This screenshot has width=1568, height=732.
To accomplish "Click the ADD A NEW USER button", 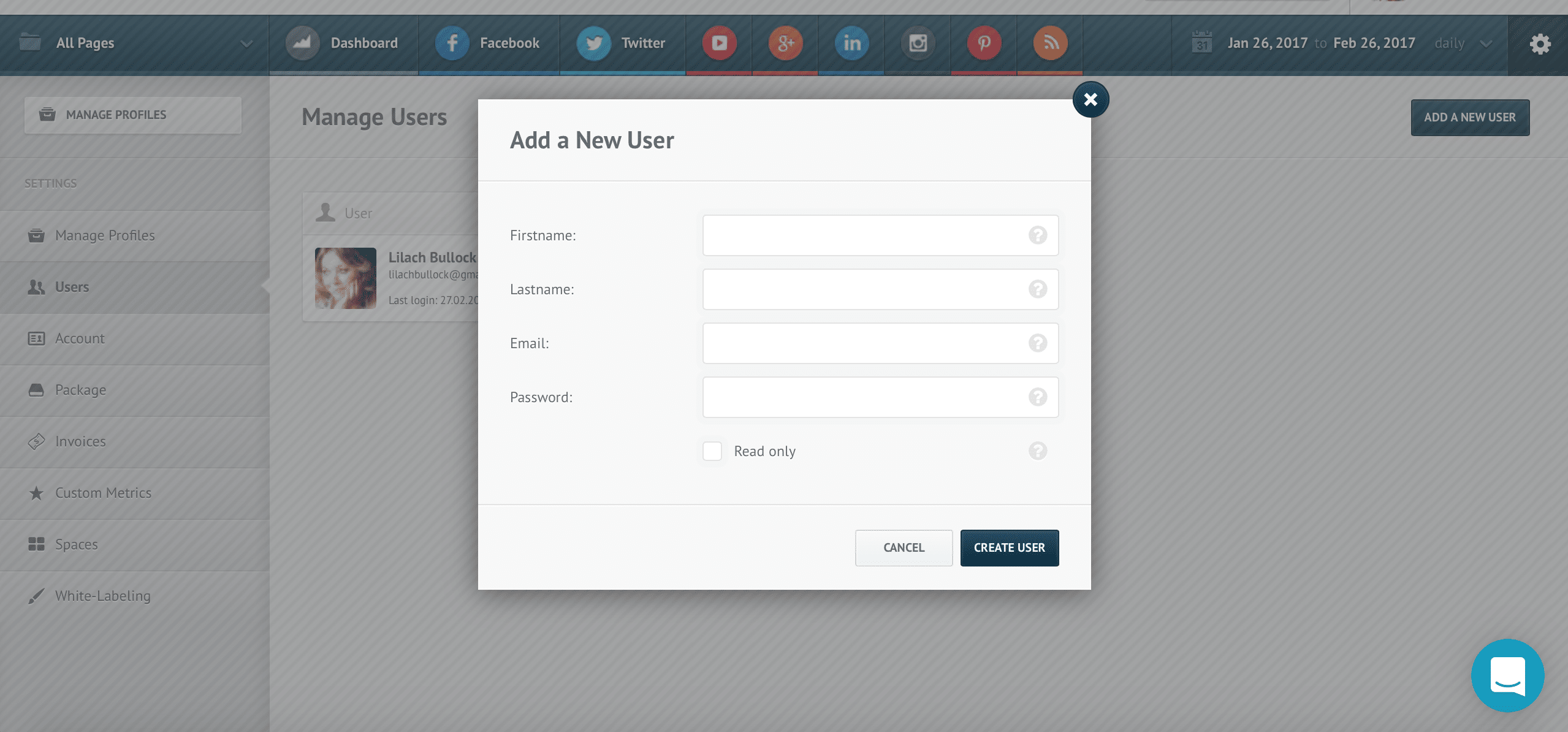I will click(1470, 118).
